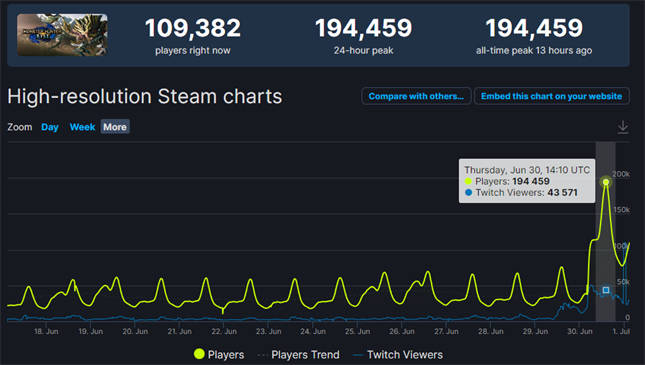Click the Compare with others button
This screenshot has width=645, height=365.
416,96
